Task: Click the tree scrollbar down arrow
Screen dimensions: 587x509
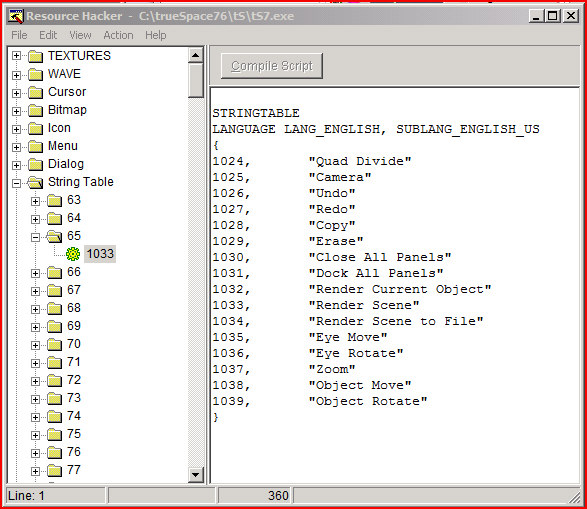Action: point(195,475)
